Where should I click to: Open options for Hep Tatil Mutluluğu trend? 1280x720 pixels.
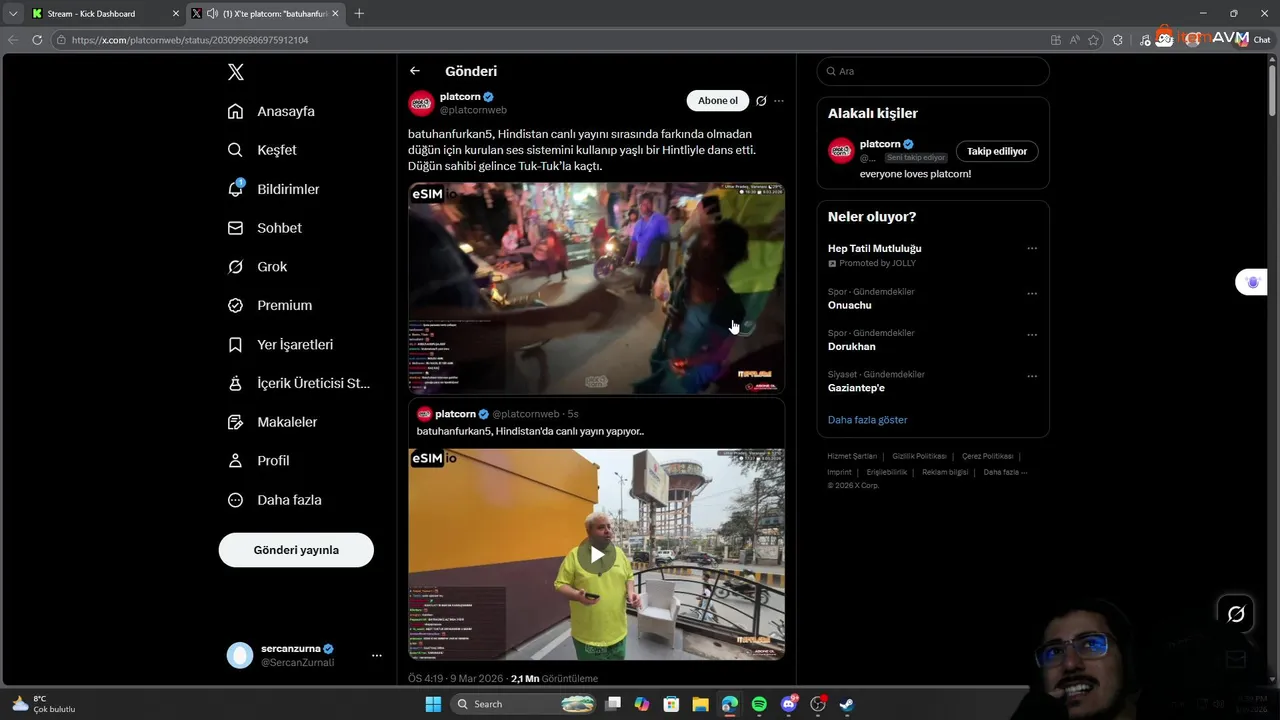[1032, 248]
